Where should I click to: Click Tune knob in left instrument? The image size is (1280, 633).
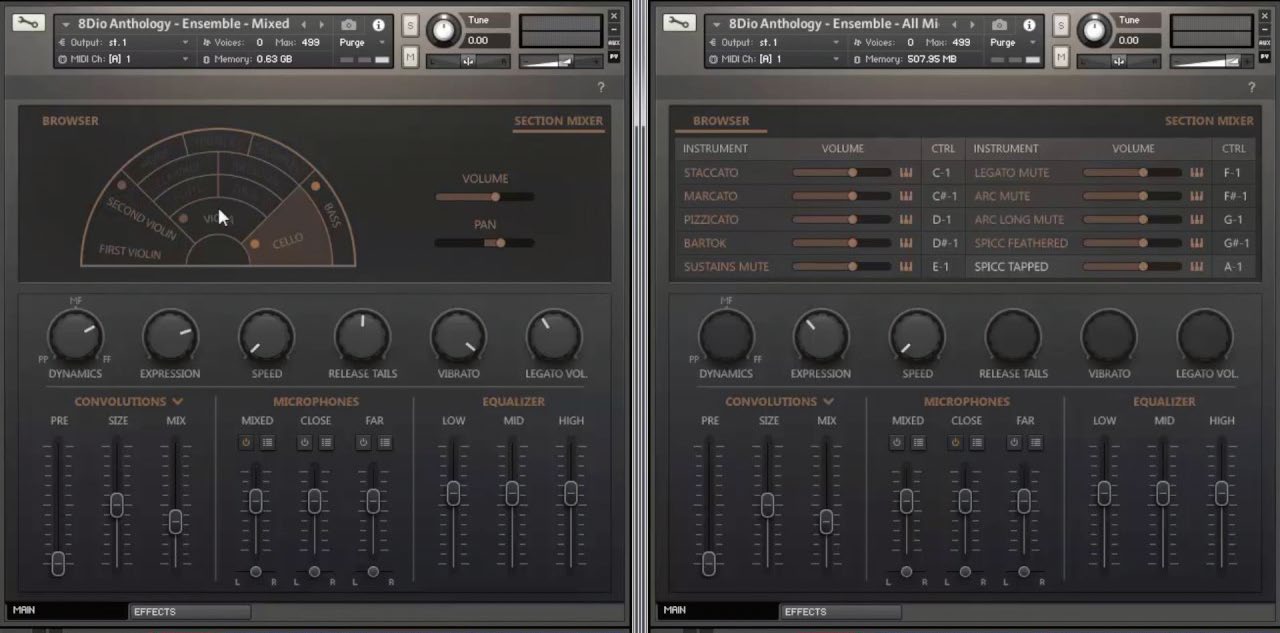(x=444, y=31)
